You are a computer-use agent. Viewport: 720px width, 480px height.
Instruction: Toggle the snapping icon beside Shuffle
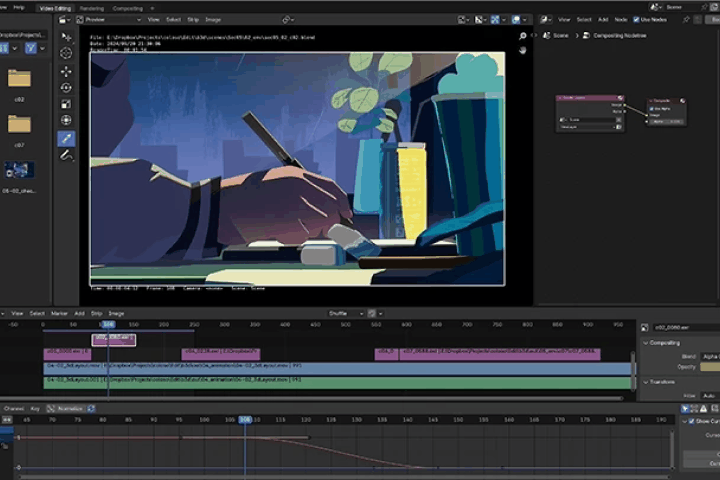[371, 313]
